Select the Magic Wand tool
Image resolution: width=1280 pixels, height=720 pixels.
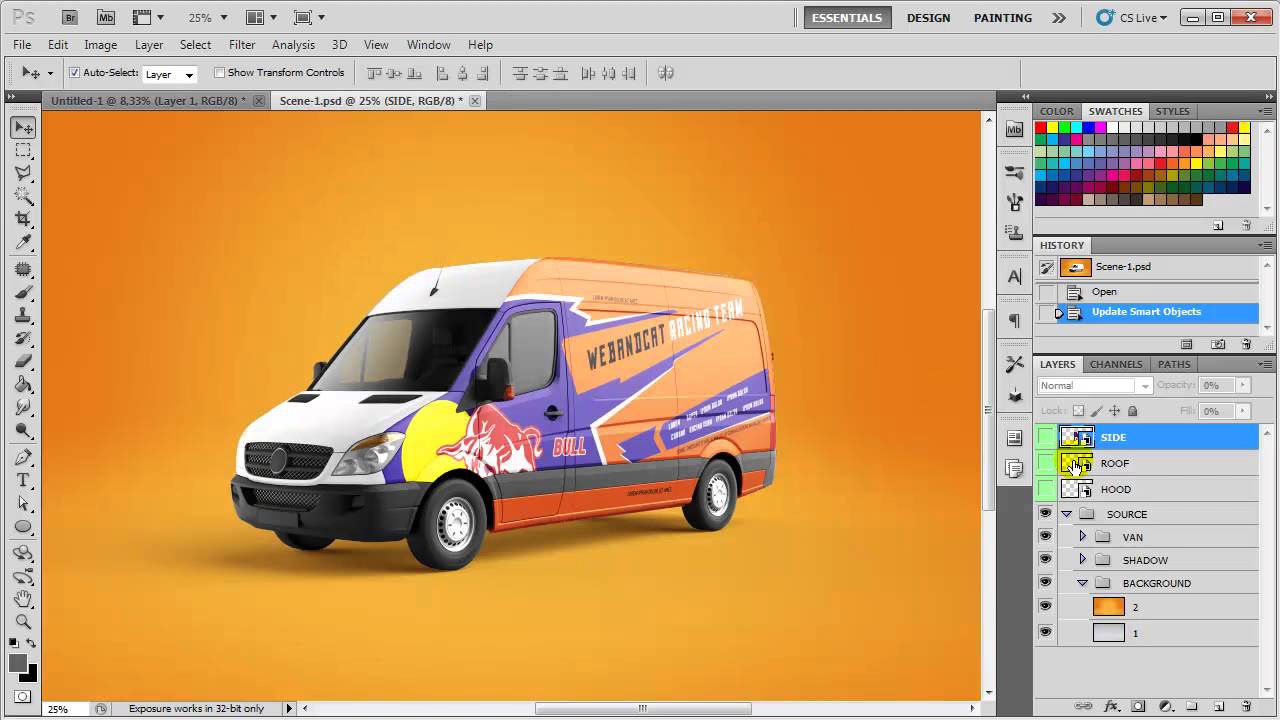click(x=23, y=195)
